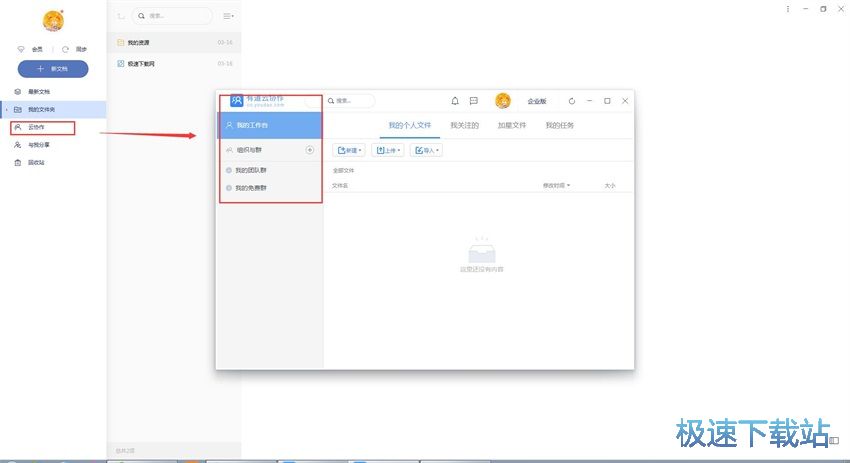Go up one folder level in the note list
This screenshot has height=463, width=850.
point(121,16)
